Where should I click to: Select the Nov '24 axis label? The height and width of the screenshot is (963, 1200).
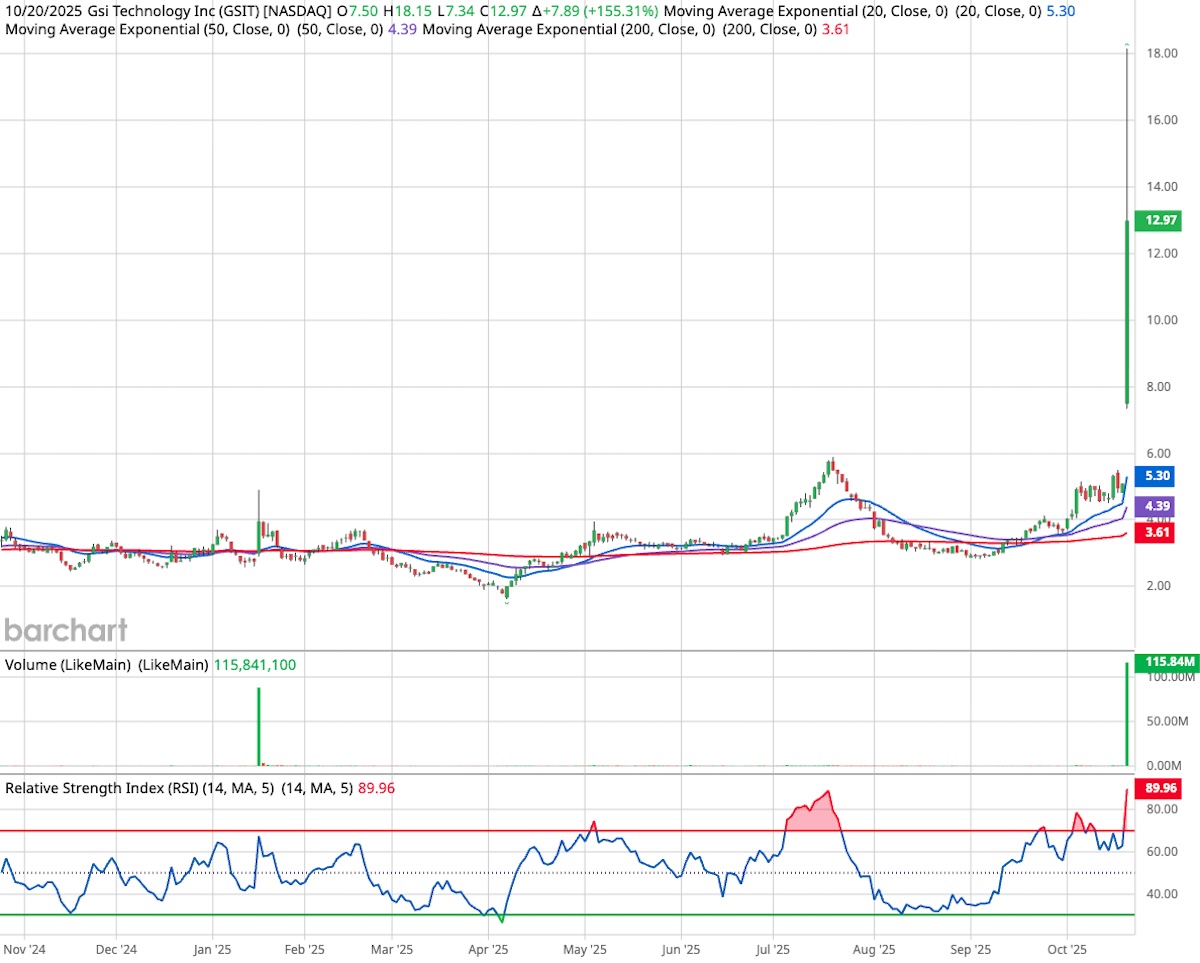[24, 948]
